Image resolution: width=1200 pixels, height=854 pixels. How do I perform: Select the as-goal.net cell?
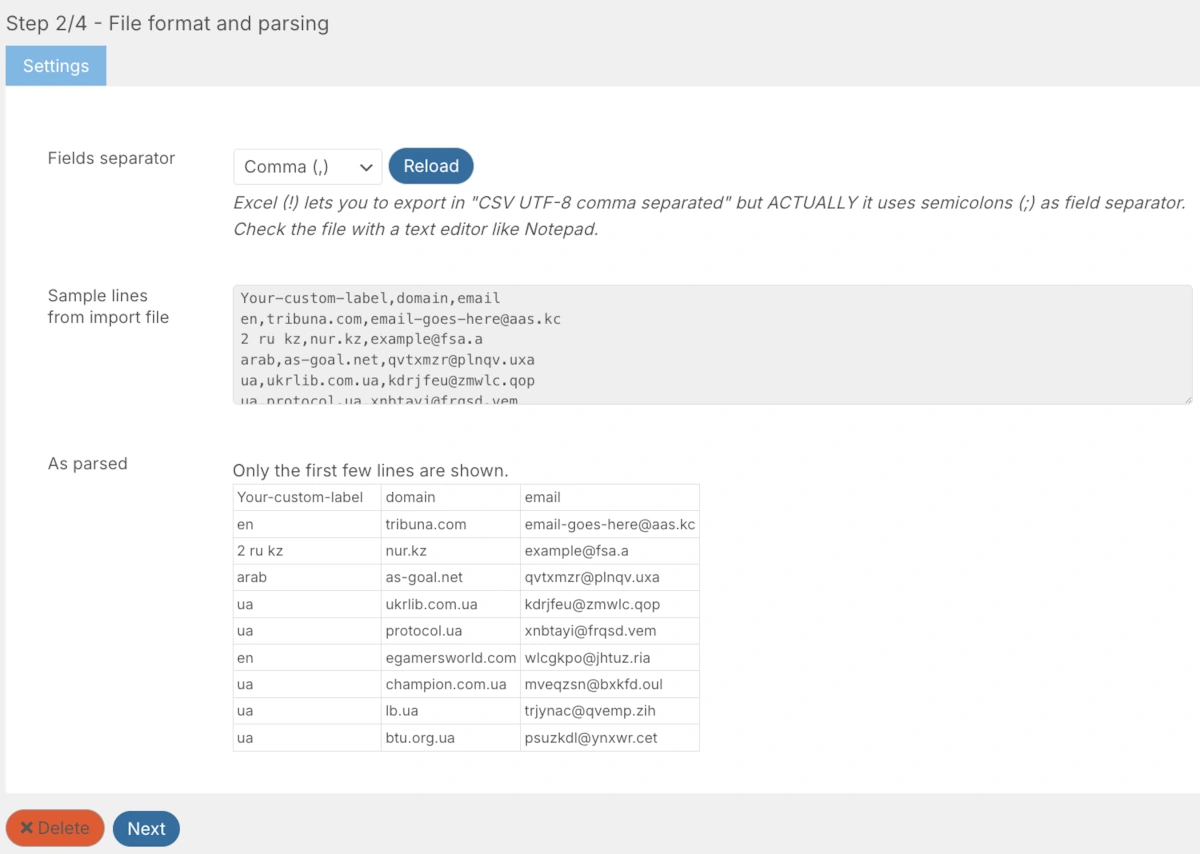[x=451, y=577]
